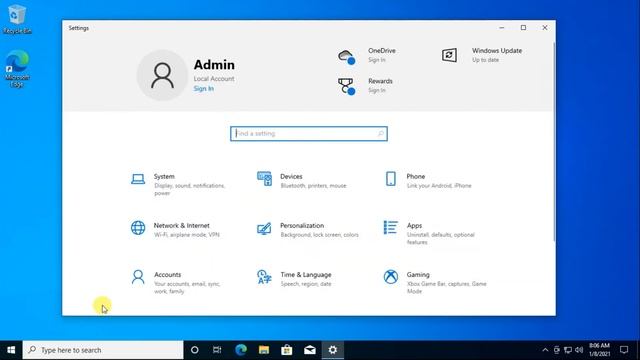Open the Phone category title
The width and height of the screenshot is (640, 360).
[x=416, y=176]
